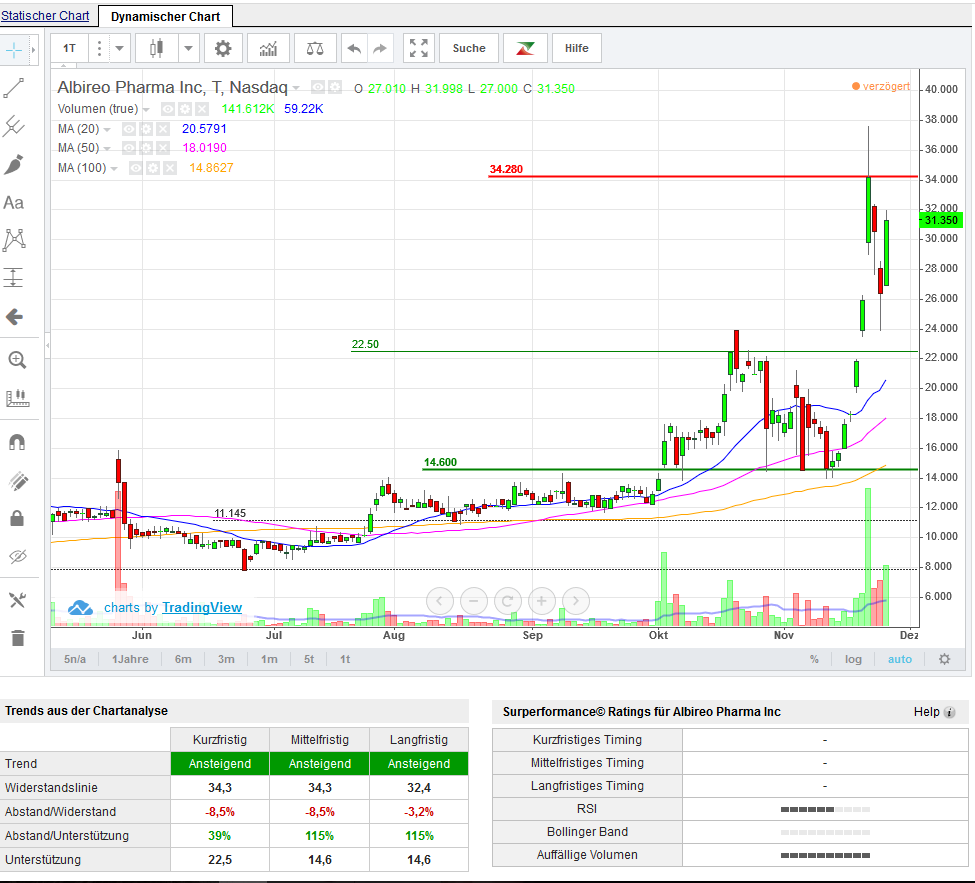Open the drawings manager tools icon
Image resolution: width=975 pixels, height=883 pixels.
point(17,600)
